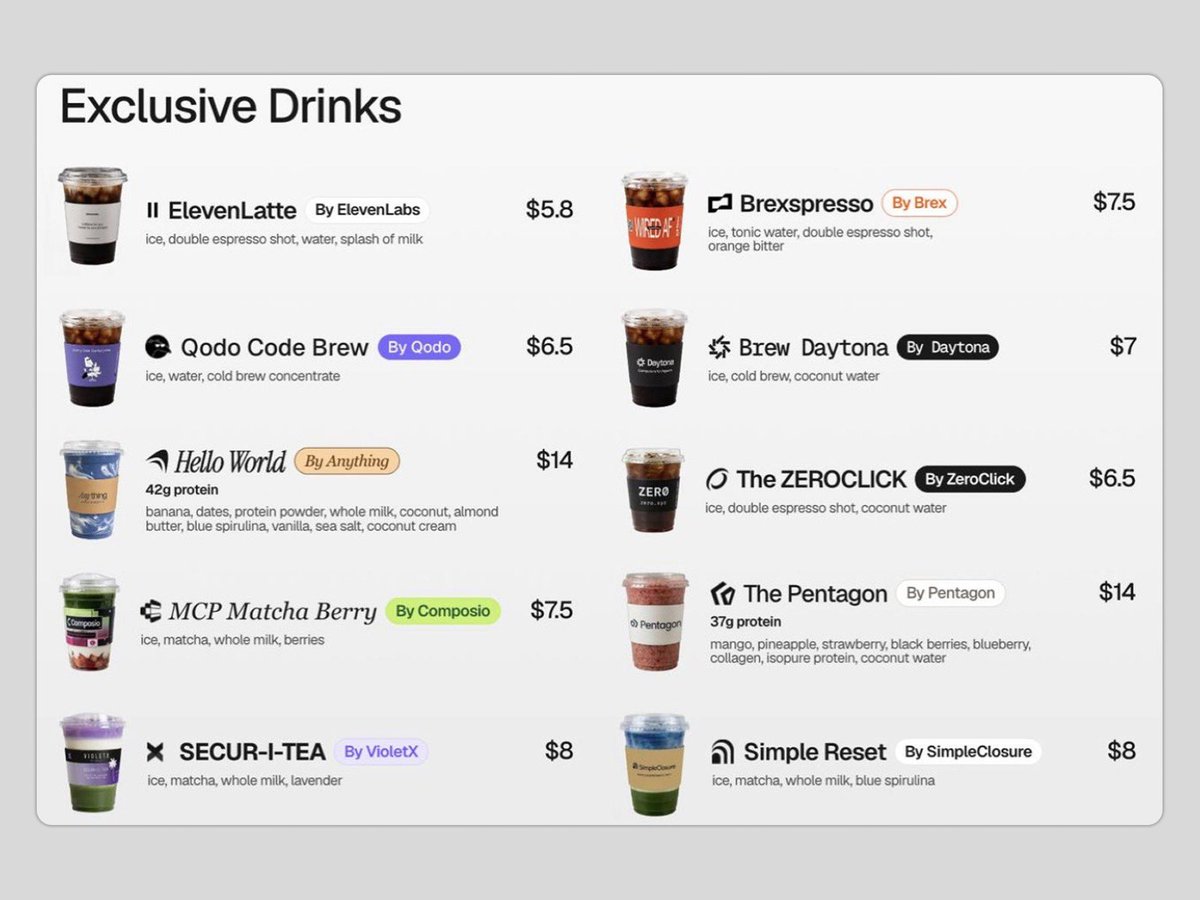Image resolution: width=1200 pixels, height=900 pixels.
Task: Click the Pentagon logo beside The Pentagon
Action: click(x=722, y=594)
